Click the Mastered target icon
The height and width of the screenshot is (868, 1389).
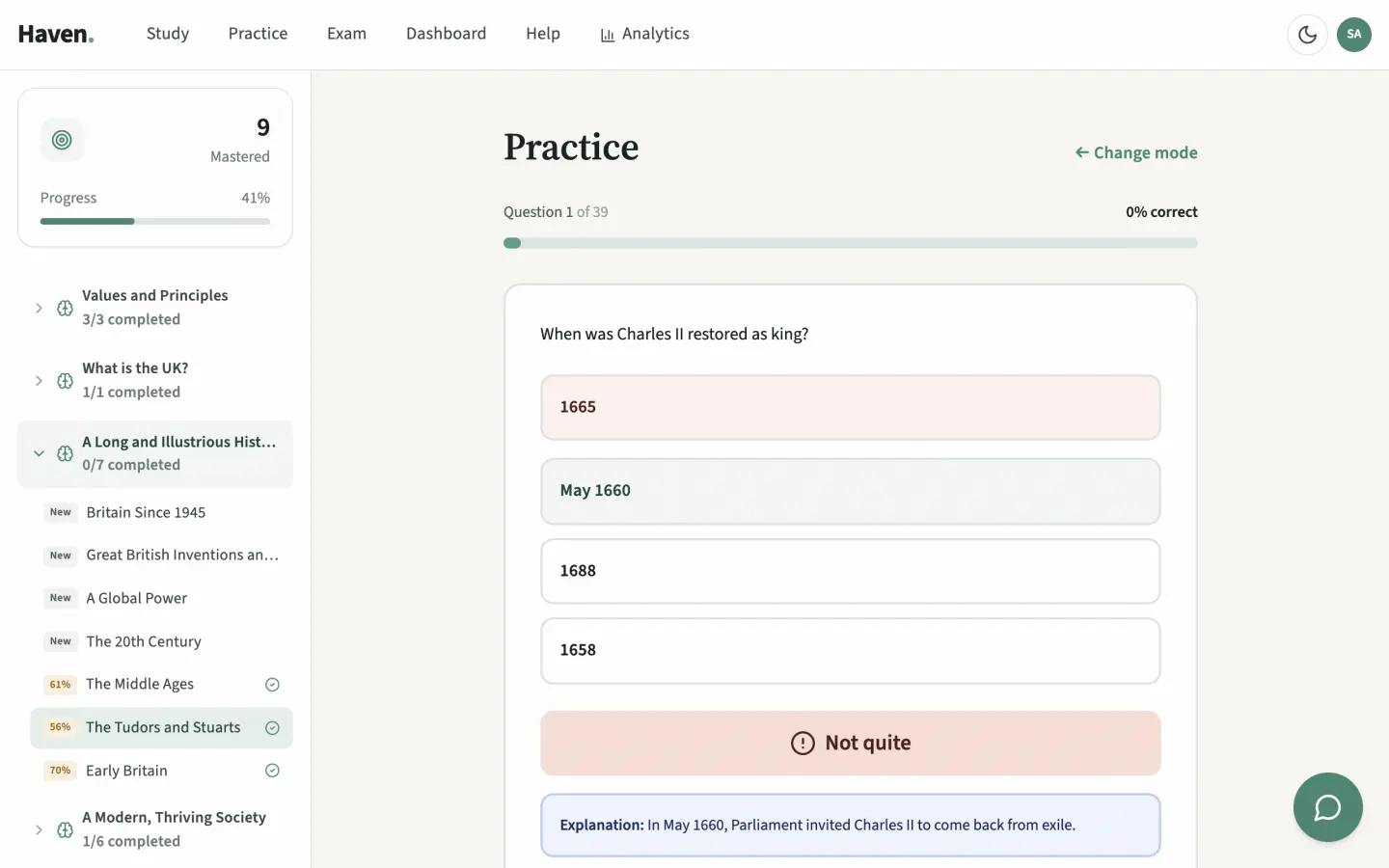point(62,140)
